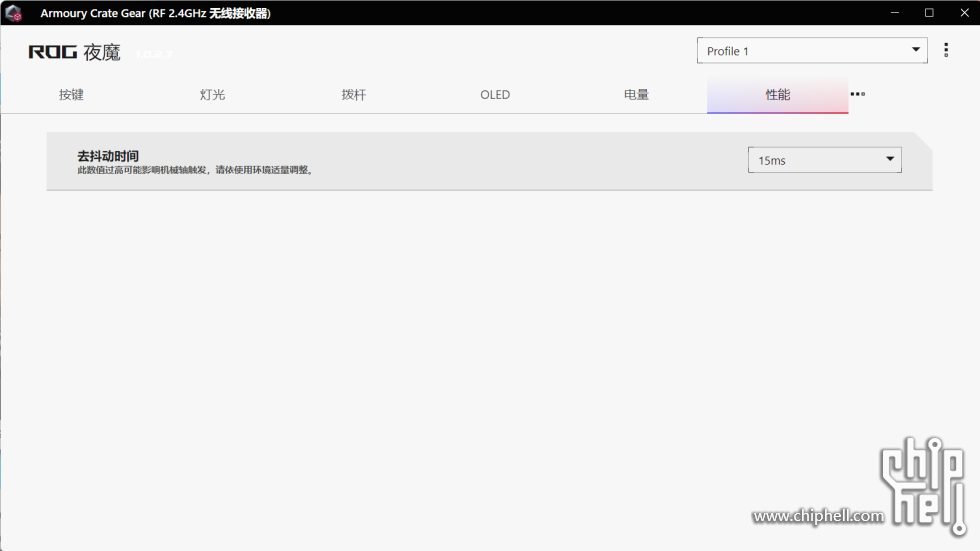This screenshot has height=551, width=980.
Task: Open the 按键 tab
Action: click(71, 95)
